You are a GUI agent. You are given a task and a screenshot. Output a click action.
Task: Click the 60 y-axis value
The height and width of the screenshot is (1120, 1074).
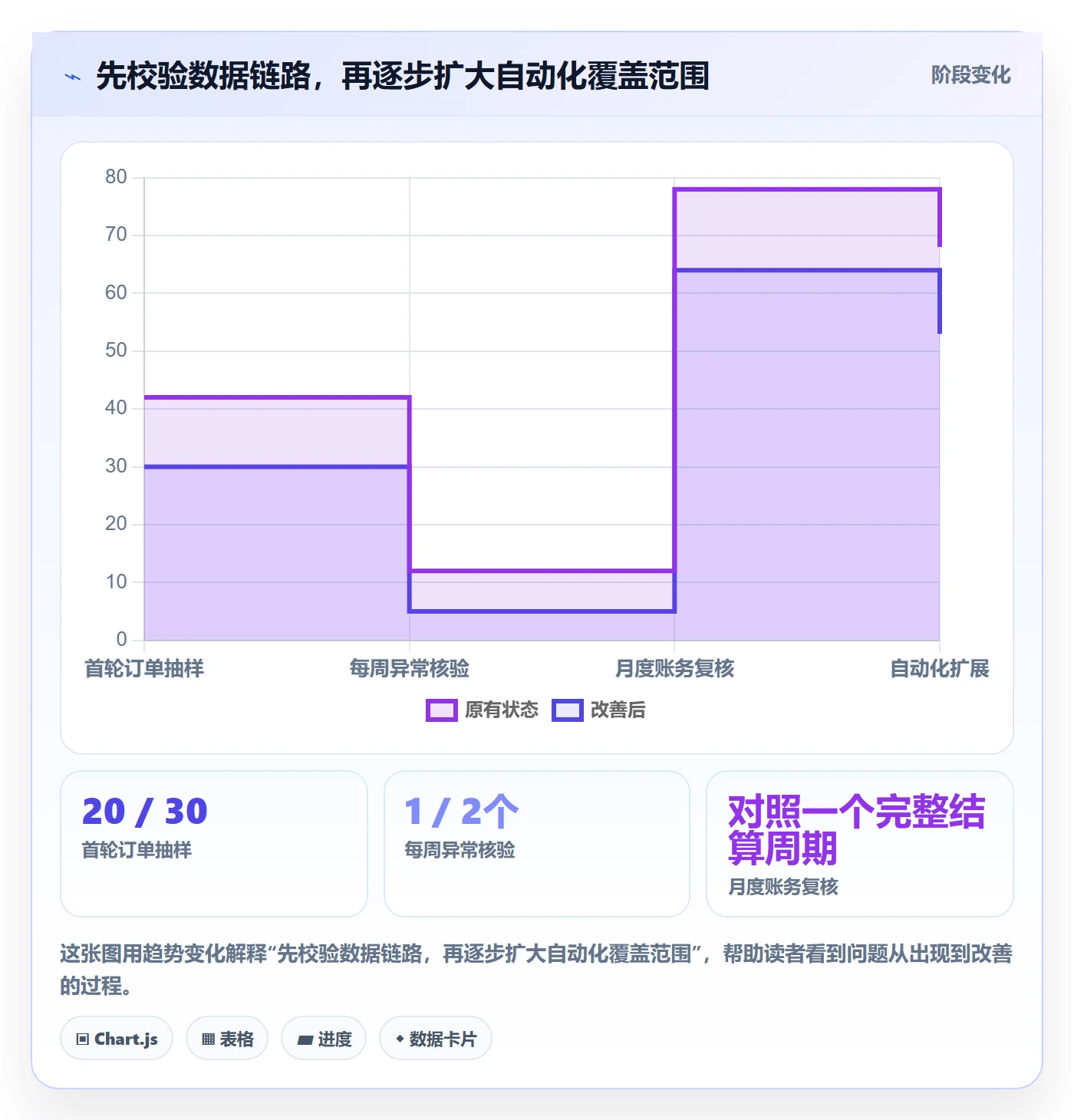click(116, 293)
